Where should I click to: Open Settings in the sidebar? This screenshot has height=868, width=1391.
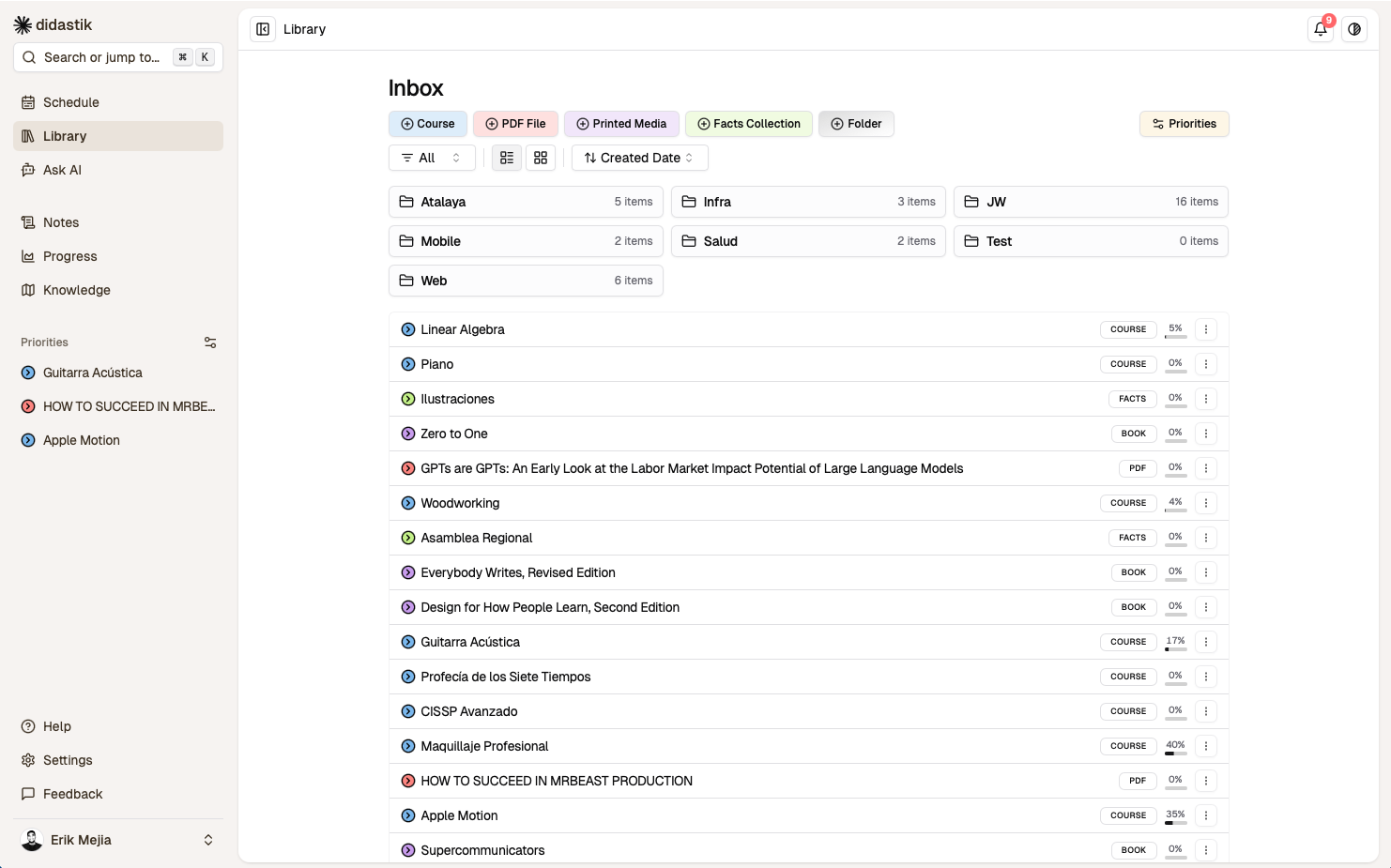coord(118,760)
